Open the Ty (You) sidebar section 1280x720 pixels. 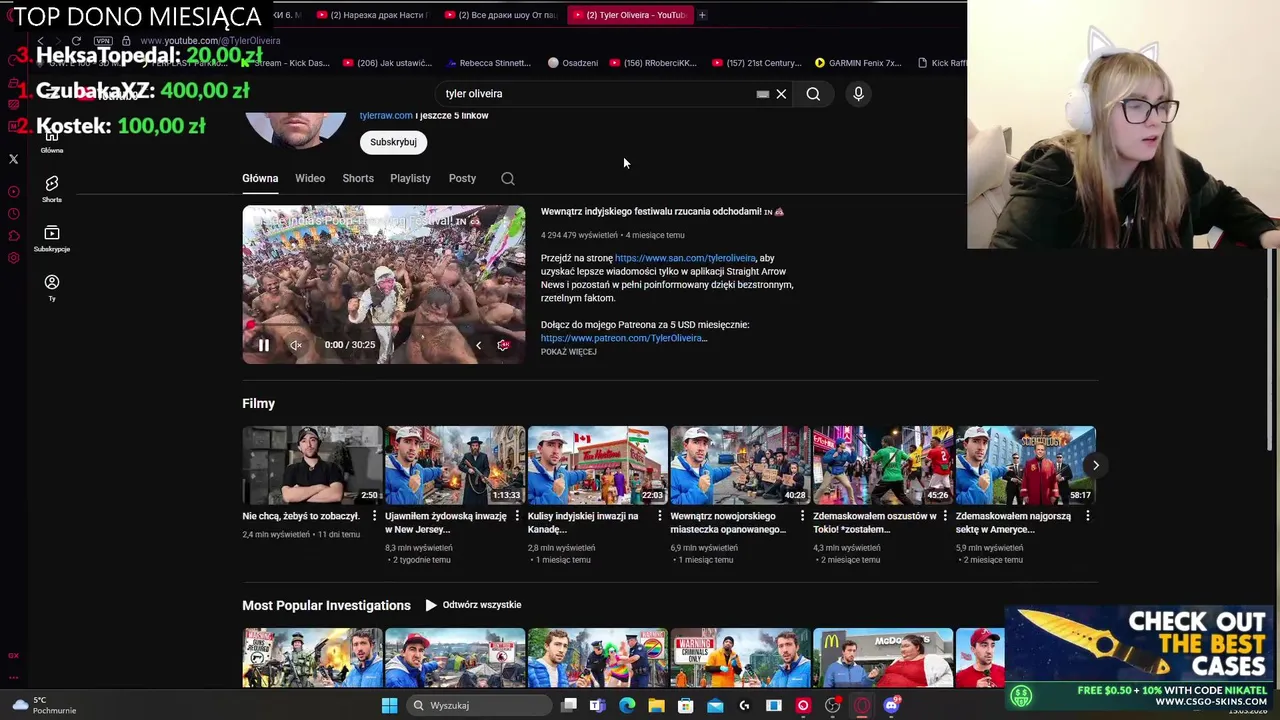click(x=52, y=287)
